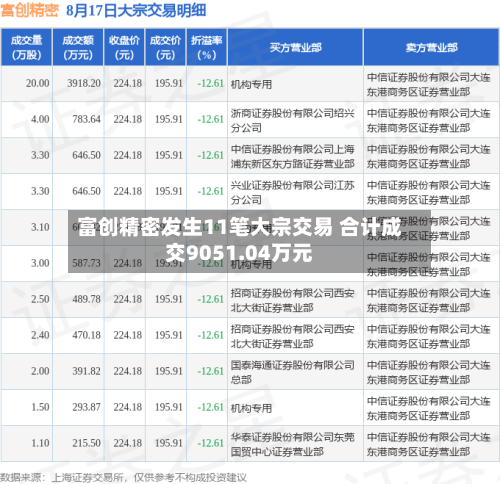Viewport: 500px width, 484px height.
Task: Select the 成交额(万元) column header
Action: (x=78, y=47)
